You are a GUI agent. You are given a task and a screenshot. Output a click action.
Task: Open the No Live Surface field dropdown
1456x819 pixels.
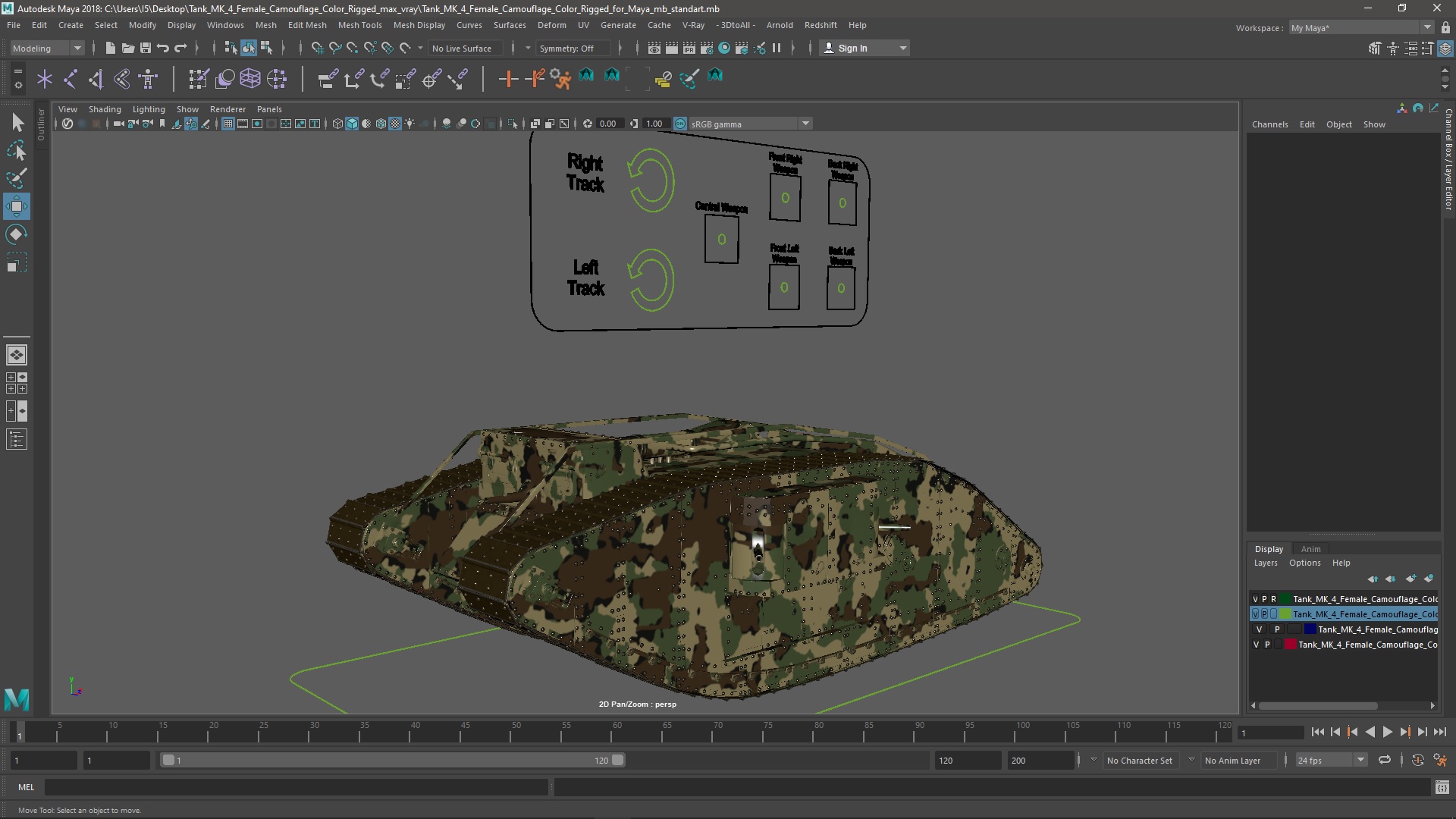(465, 48)
